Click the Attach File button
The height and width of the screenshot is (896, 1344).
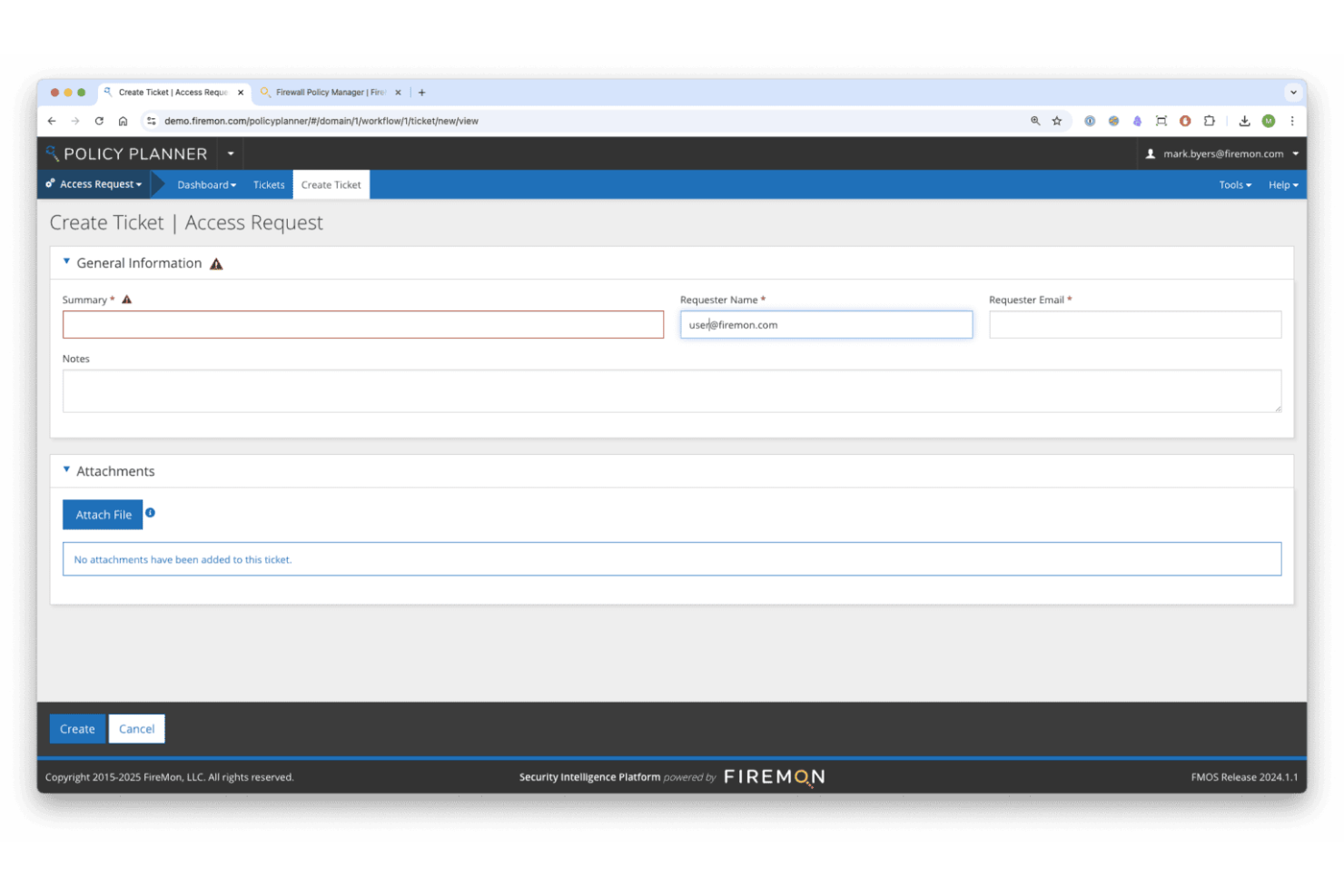pos(102,514)
